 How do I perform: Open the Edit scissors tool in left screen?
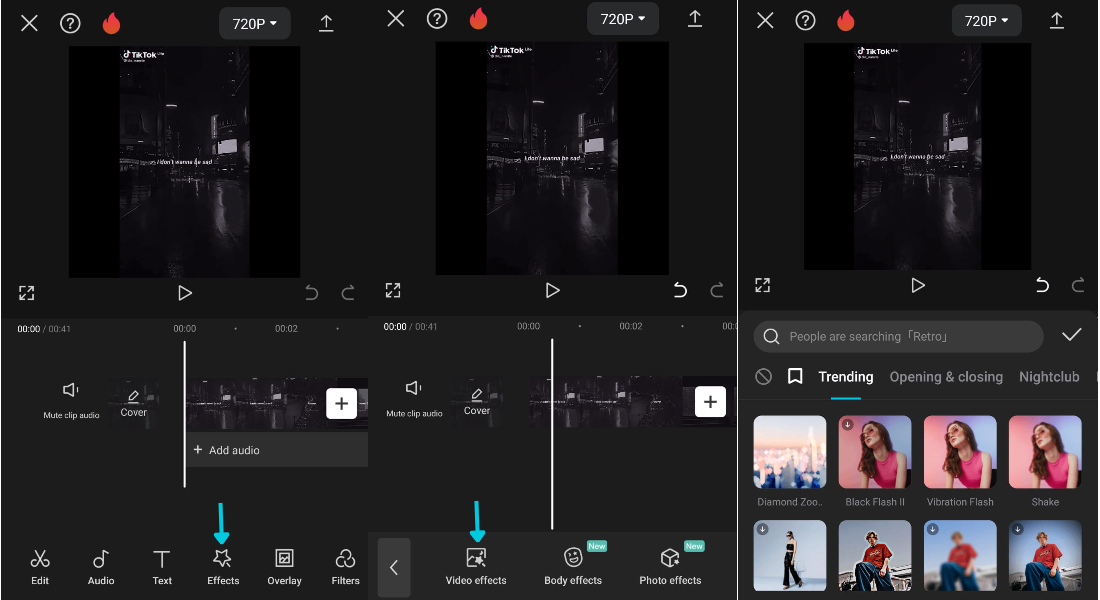pyautogui.click(x=40, y=567)
